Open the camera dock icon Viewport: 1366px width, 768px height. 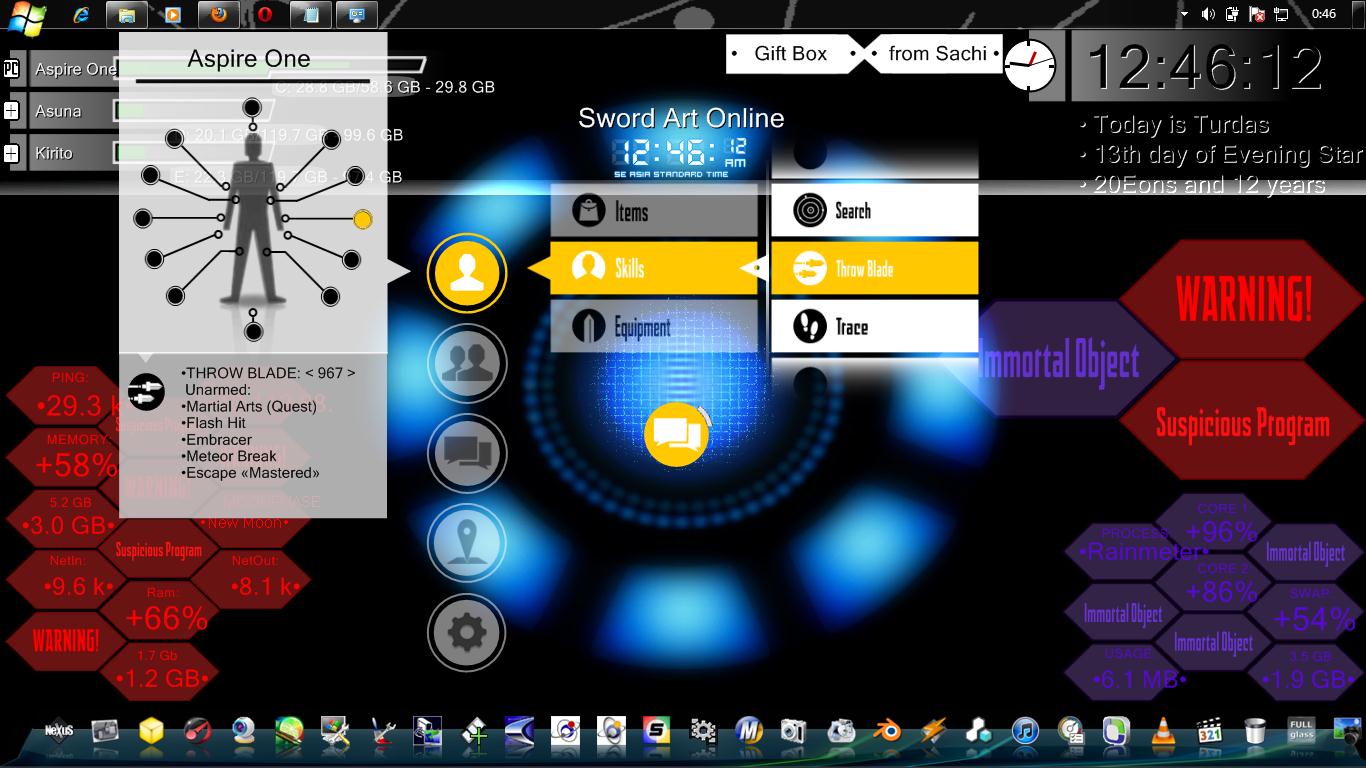794,731
